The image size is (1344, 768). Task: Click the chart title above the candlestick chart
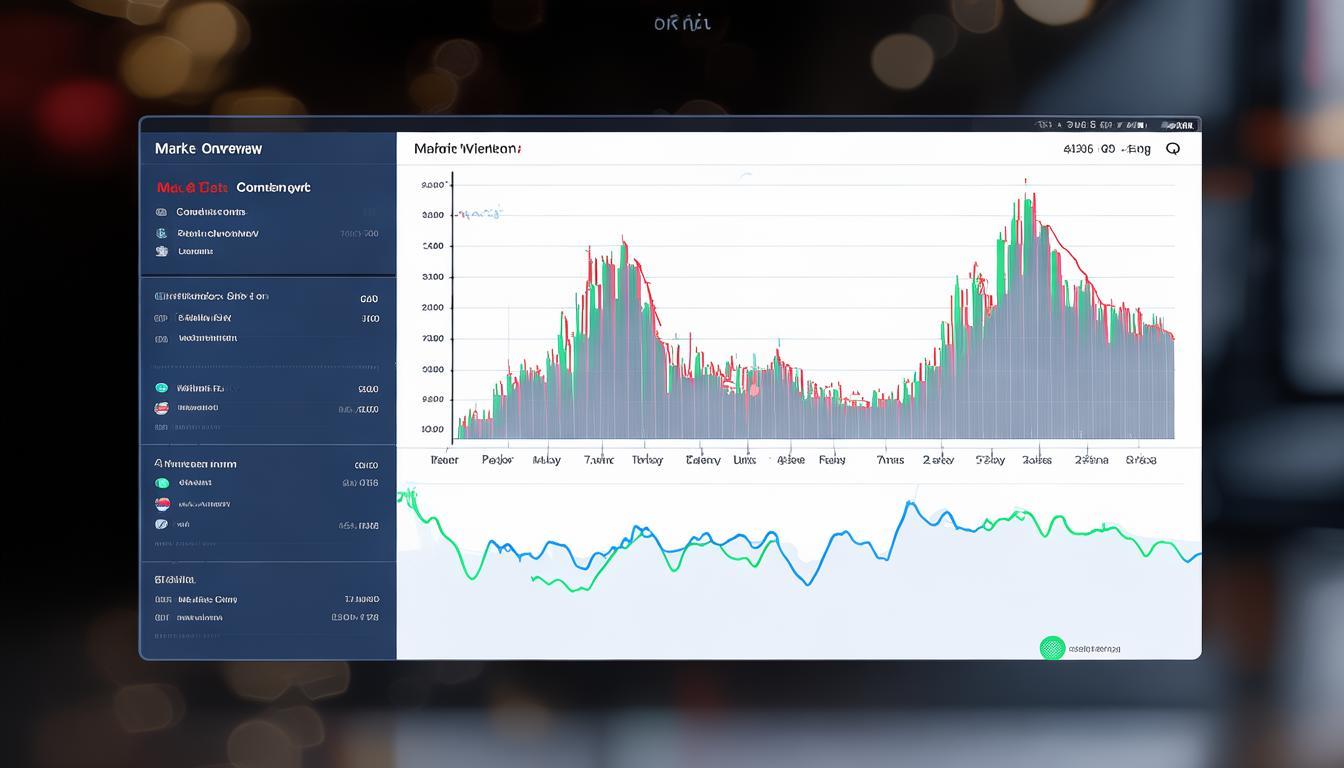(466, 149)
